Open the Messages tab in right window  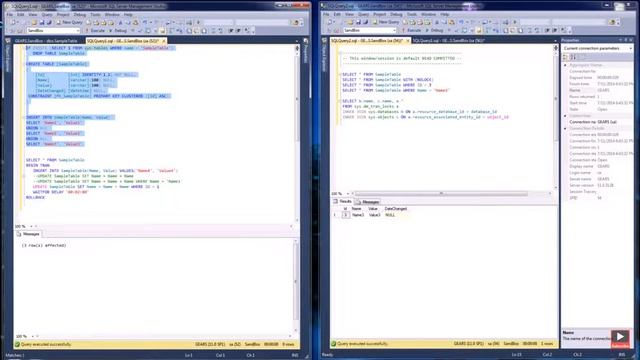click(367, 202)
